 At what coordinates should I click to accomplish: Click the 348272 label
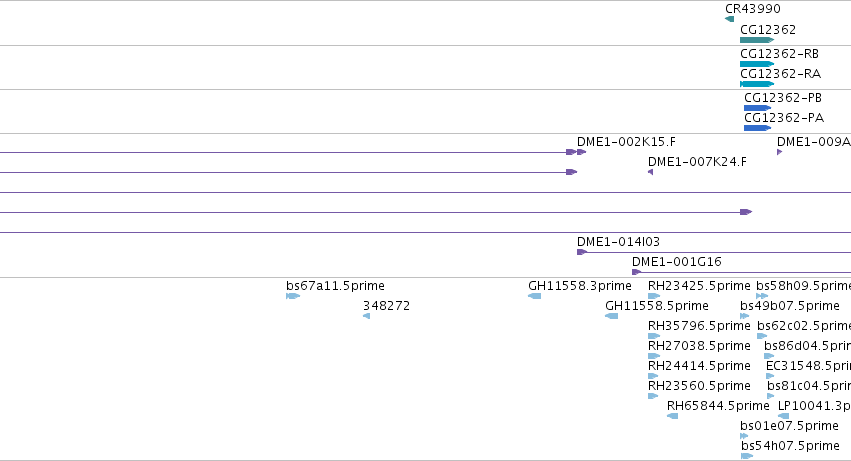(x=386, y=306)
